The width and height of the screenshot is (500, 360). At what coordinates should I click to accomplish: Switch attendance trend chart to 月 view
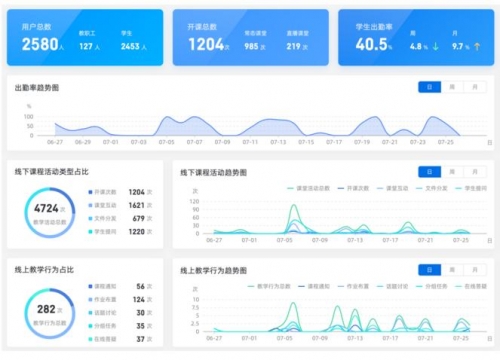(475, 87)
